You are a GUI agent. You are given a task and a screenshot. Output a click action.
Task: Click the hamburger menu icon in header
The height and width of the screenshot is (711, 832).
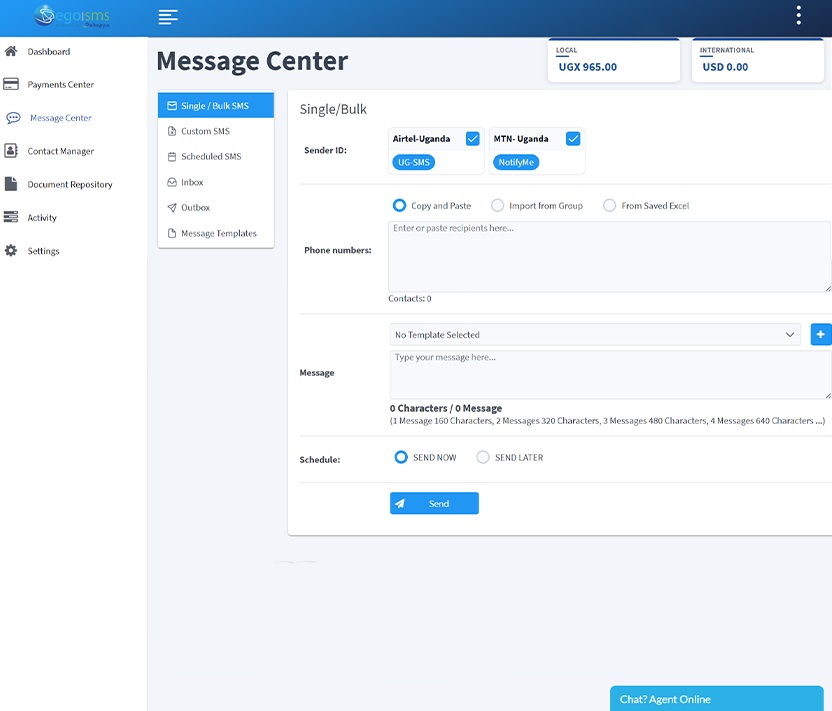(x=168, y=17)
